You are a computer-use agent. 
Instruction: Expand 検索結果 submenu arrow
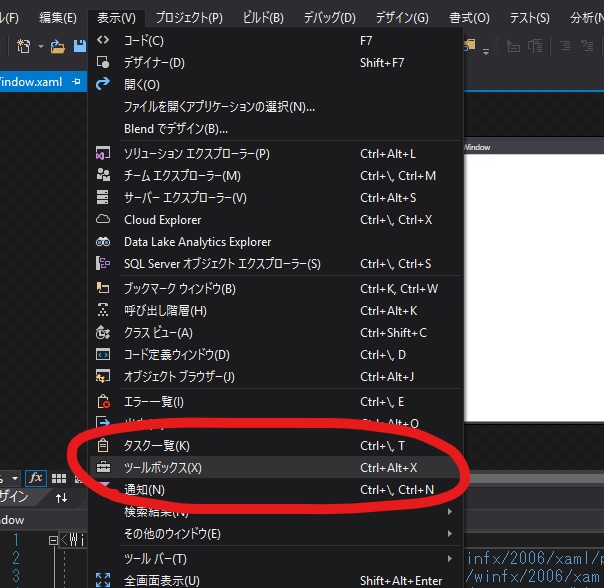(x=450, y=511)
